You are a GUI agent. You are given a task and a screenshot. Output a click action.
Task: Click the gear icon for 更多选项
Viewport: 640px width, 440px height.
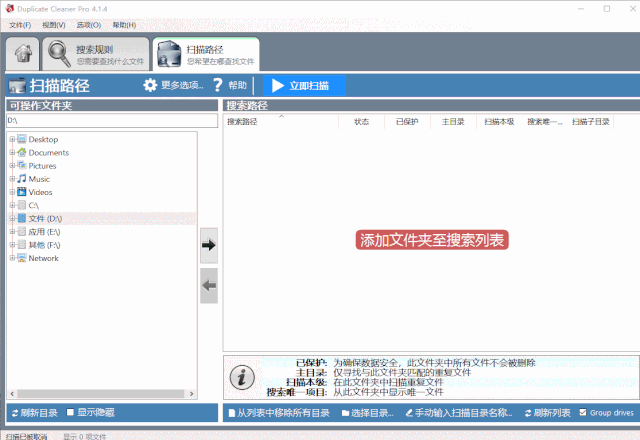(x=150, y=85)
